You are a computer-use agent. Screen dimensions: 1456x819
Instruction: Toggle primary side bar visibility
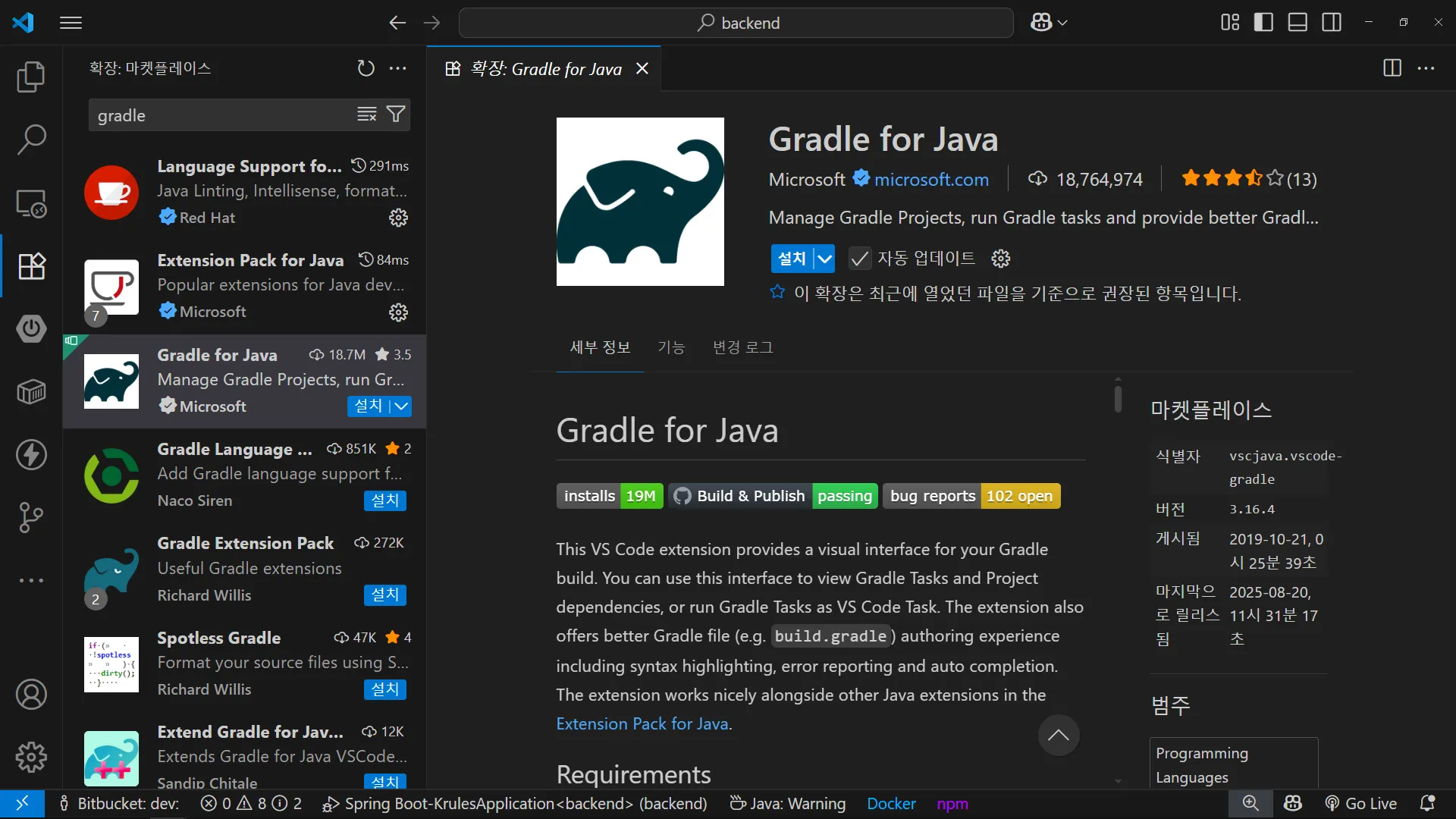coord(1263,23)
